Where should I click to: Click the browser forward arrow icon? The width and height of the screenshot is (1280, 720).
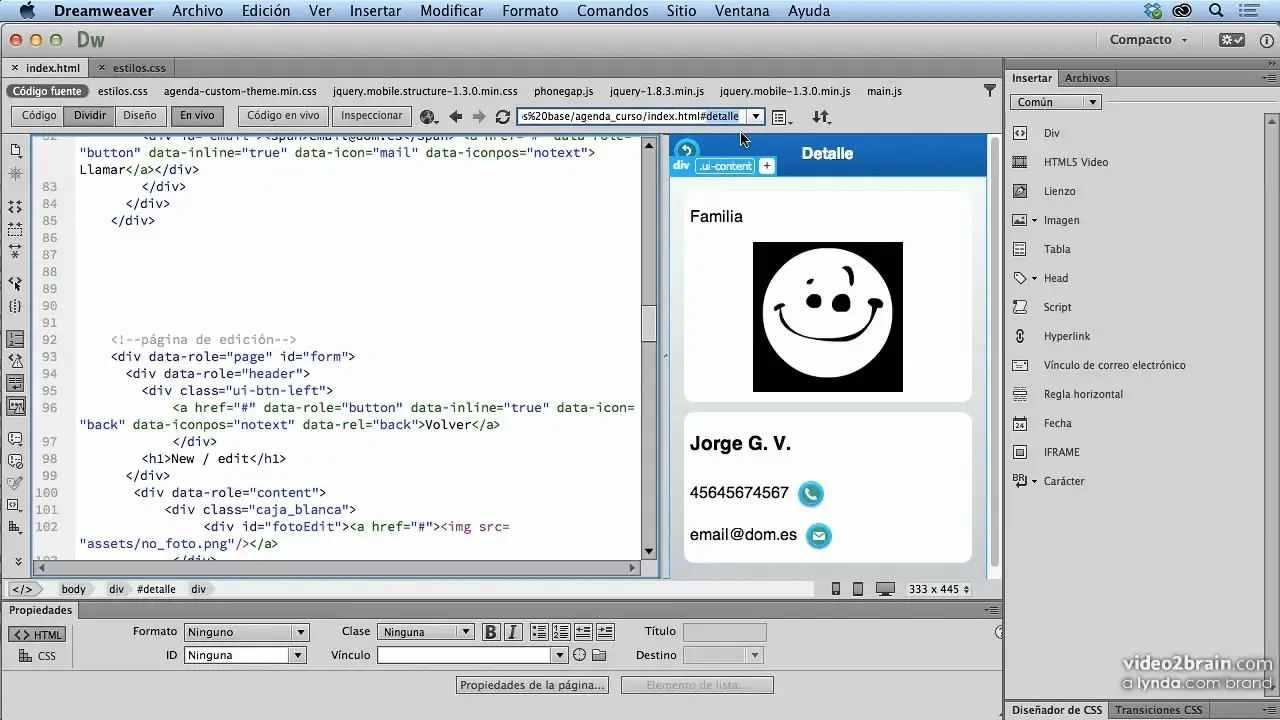point(479,117)
